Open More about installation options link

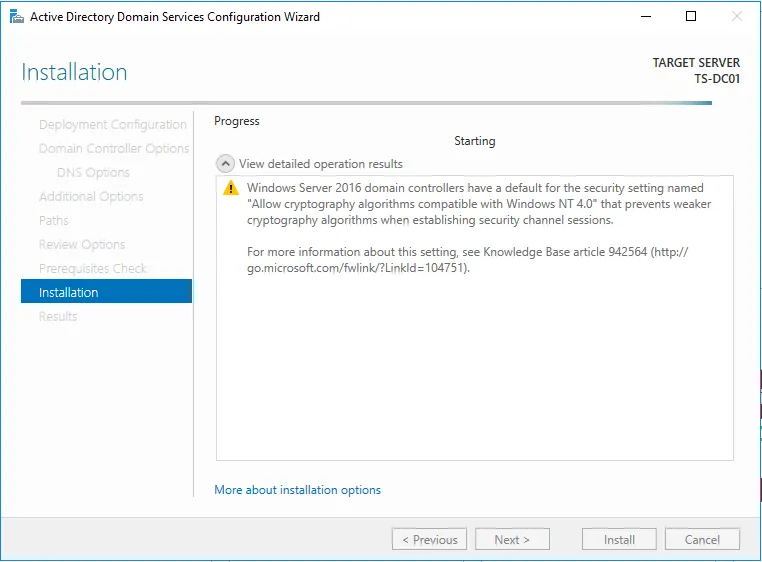(297, 490)
